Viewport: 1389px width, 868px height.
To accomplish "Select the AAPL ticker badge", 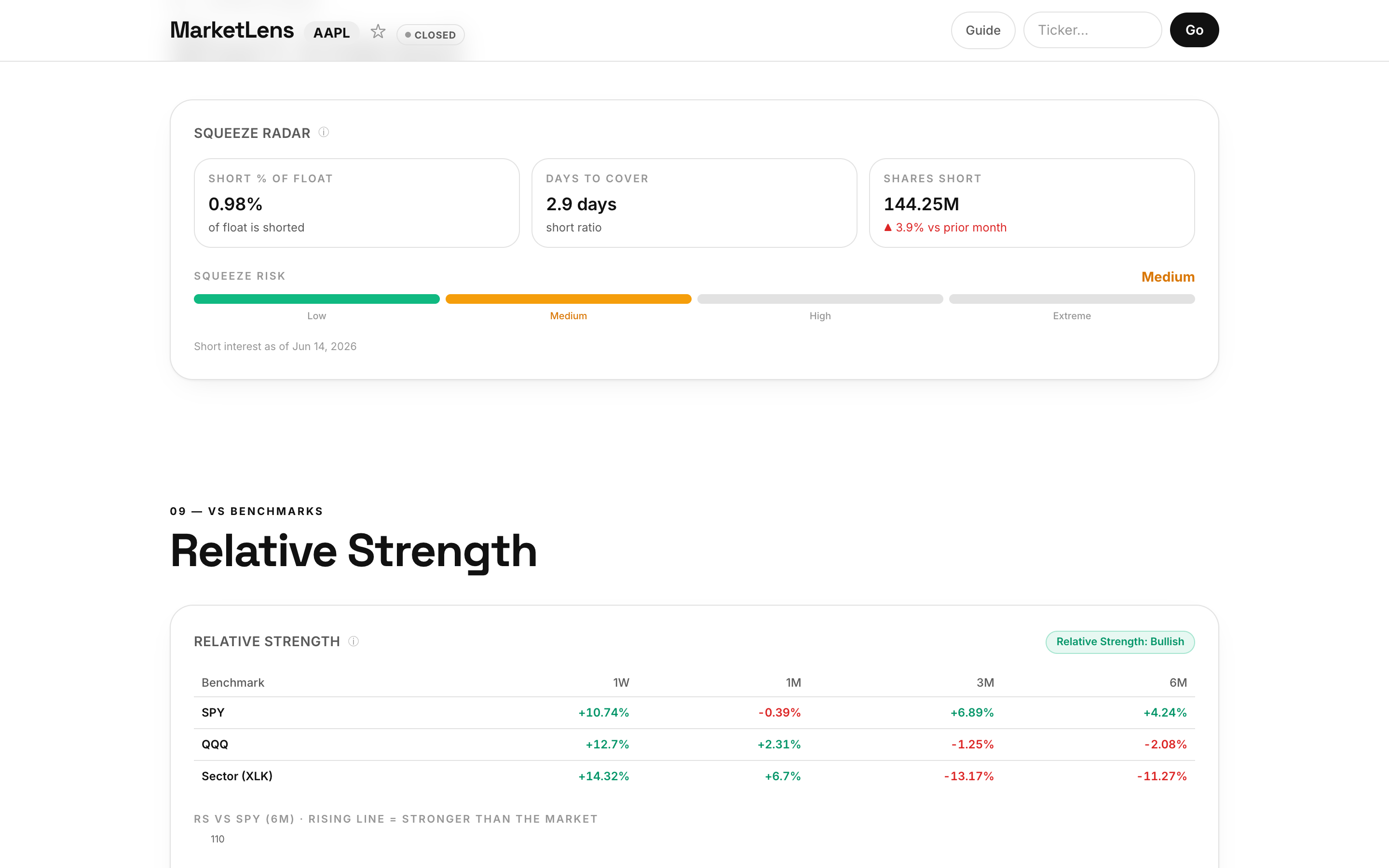I will coord(331,33).
